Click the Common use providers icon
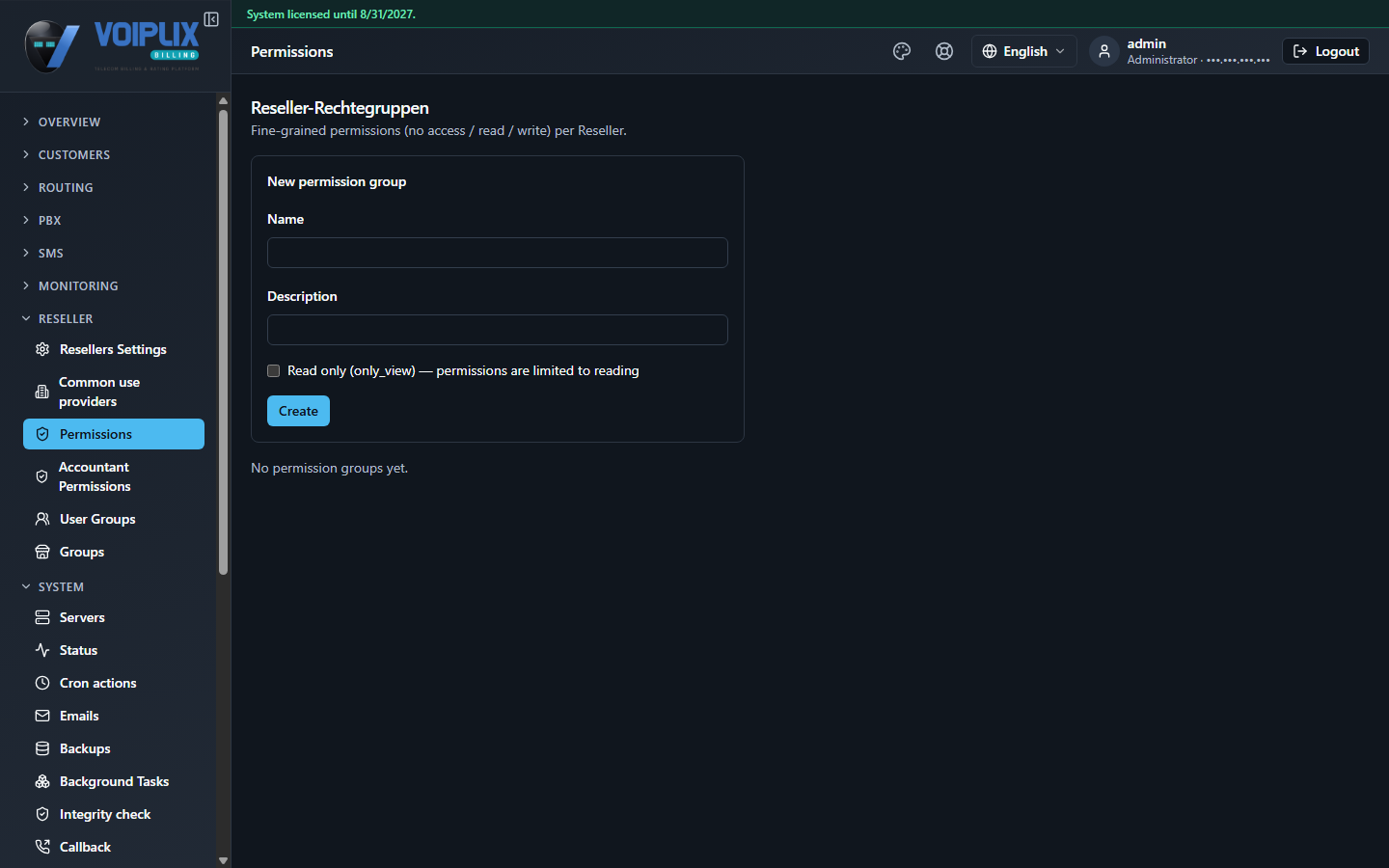 click(41, 392)
